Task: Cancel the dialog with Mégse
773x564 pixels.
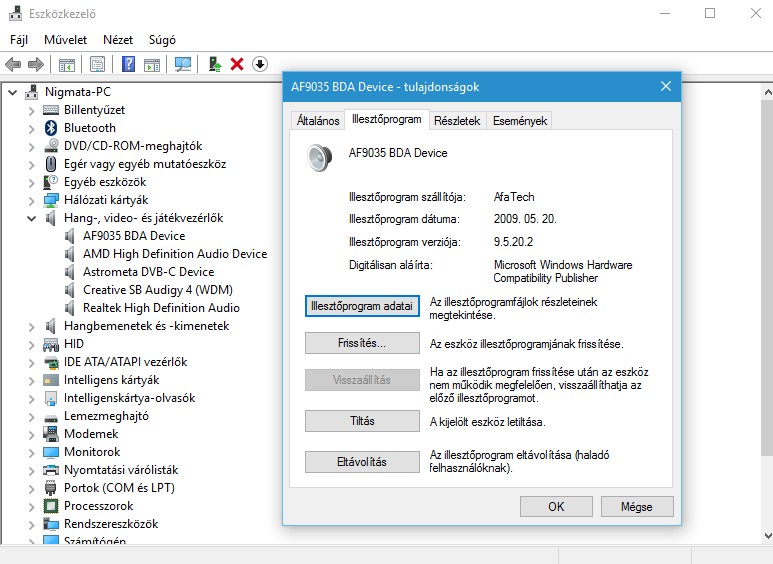Action: pyautogui.click(x=637, y=507)
